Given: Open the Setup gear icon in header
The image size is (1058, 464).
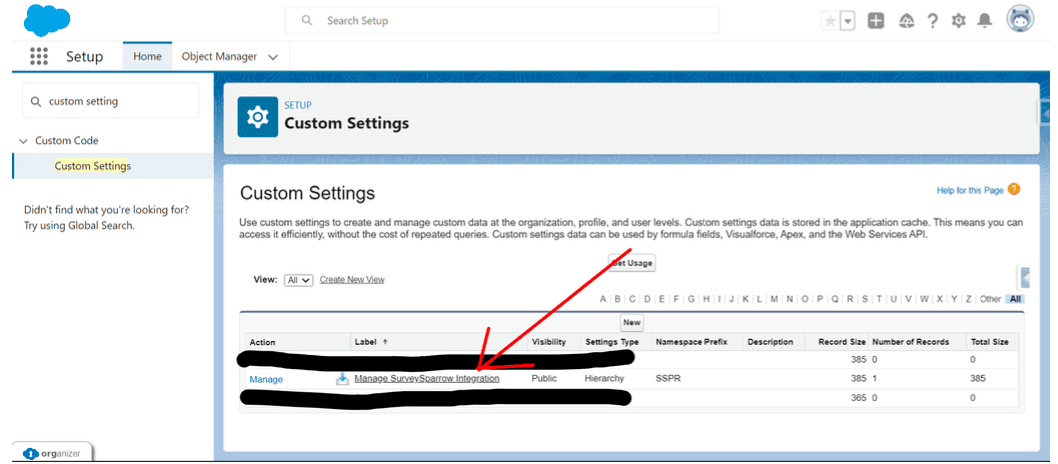Looking at the screenshot, I should click(x=959, y=21).
